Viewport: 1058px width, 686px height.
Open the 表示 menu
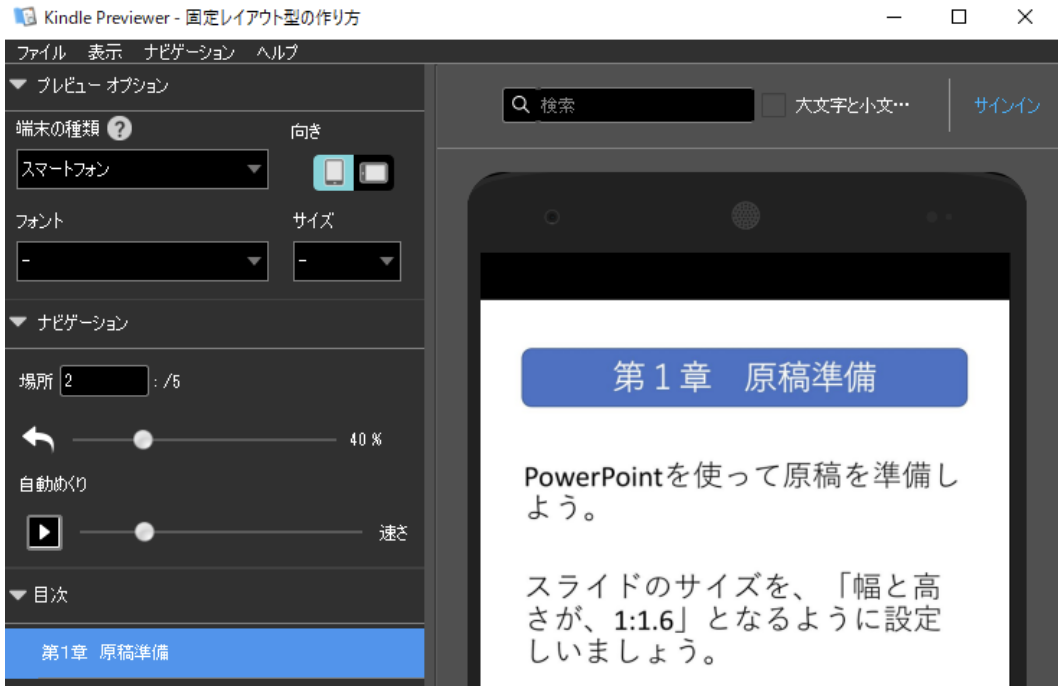pyautogui.click(x=105, y=52)
